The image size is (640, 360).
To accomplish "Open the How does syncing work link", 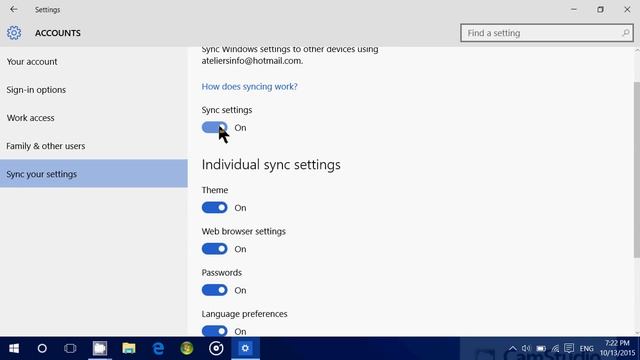I will 249,87.
